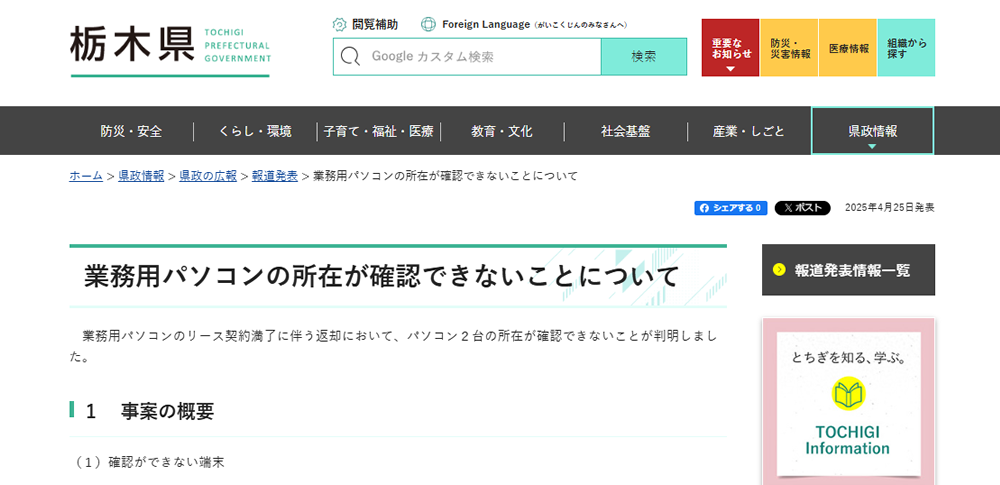Click the page title 業務用パソコンの所在が確認できないことについて
This screenshot has height=485, width=1000.
pos(382,276)
